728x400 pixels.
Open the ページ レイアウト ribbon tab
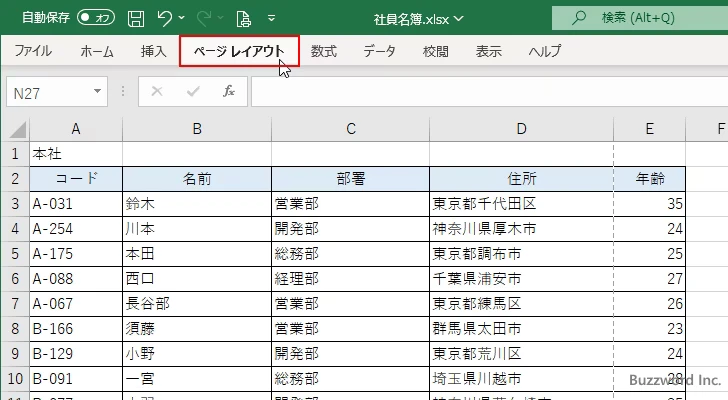[239, 51]
